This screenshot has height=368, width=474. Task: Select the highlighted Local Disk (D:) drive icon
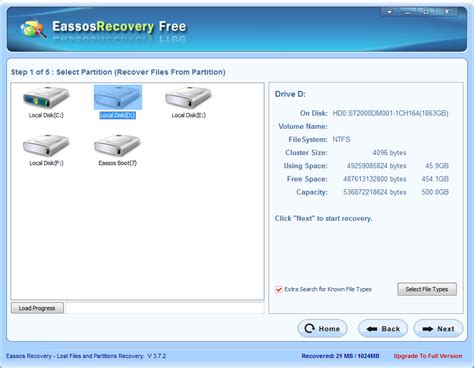click(x=118, y=97)
